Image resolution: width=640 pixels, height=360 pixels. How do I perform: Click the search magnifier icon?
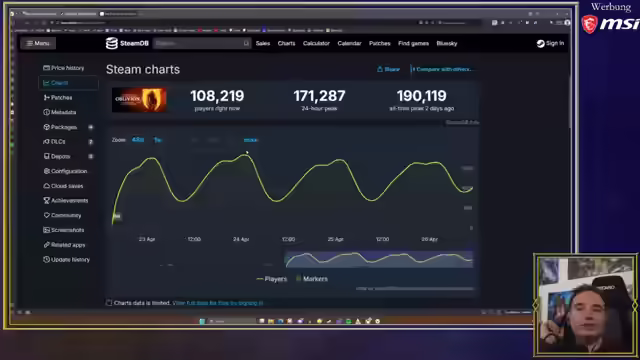pos(246,43)
